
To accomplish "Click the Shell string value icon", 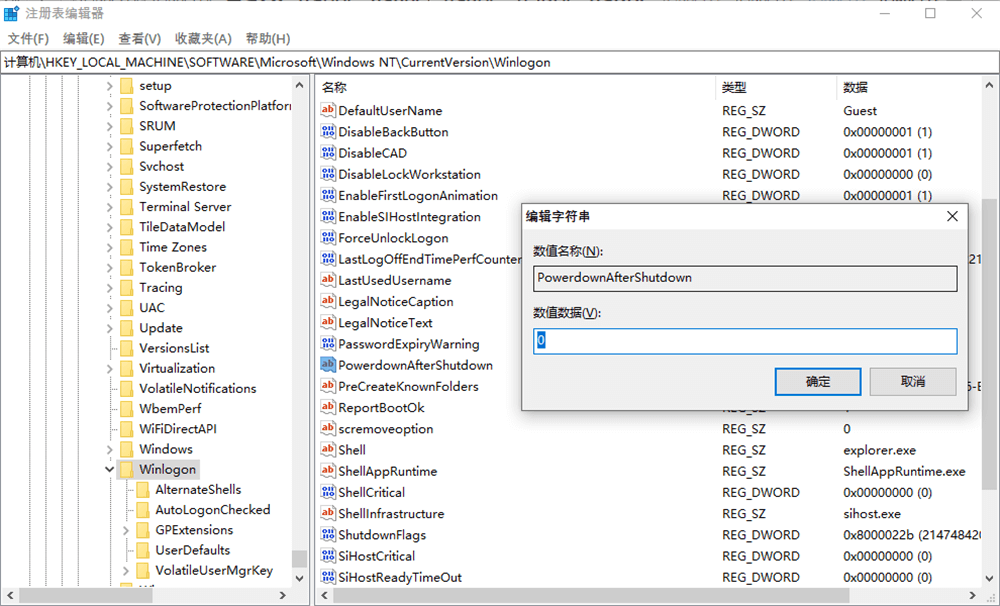I will tap(328, 450).
